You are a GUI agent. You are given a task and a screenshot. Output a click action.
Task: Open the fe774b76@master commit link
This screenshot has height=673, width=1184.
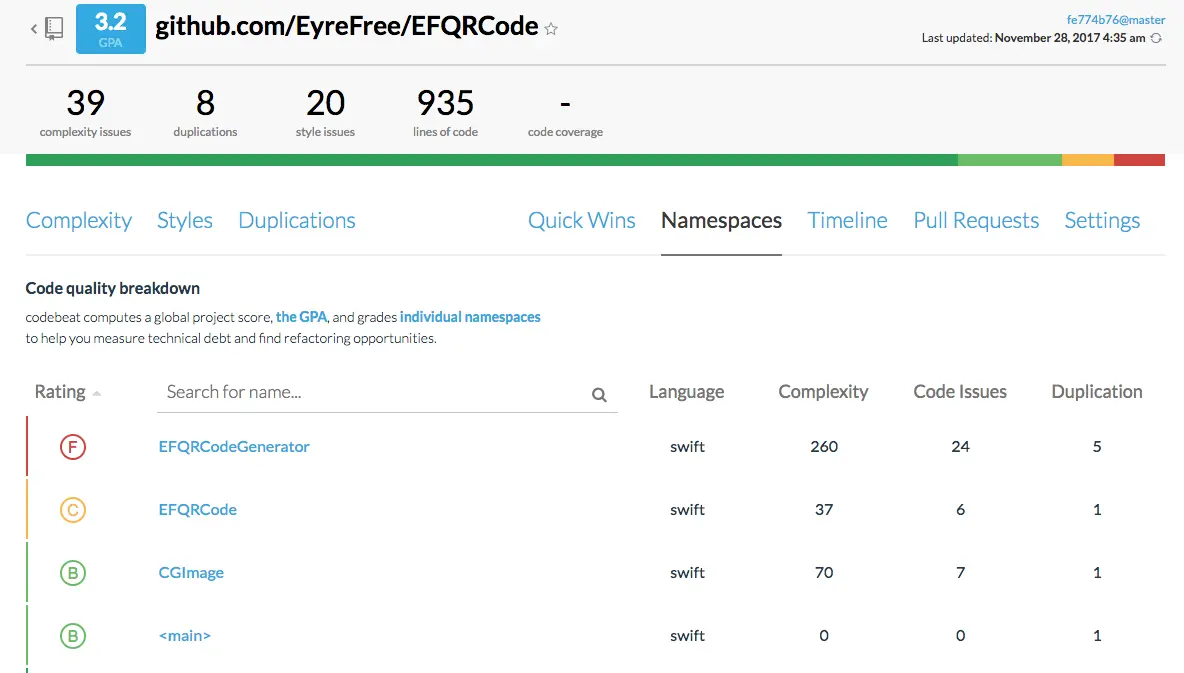click(1115, 20)
